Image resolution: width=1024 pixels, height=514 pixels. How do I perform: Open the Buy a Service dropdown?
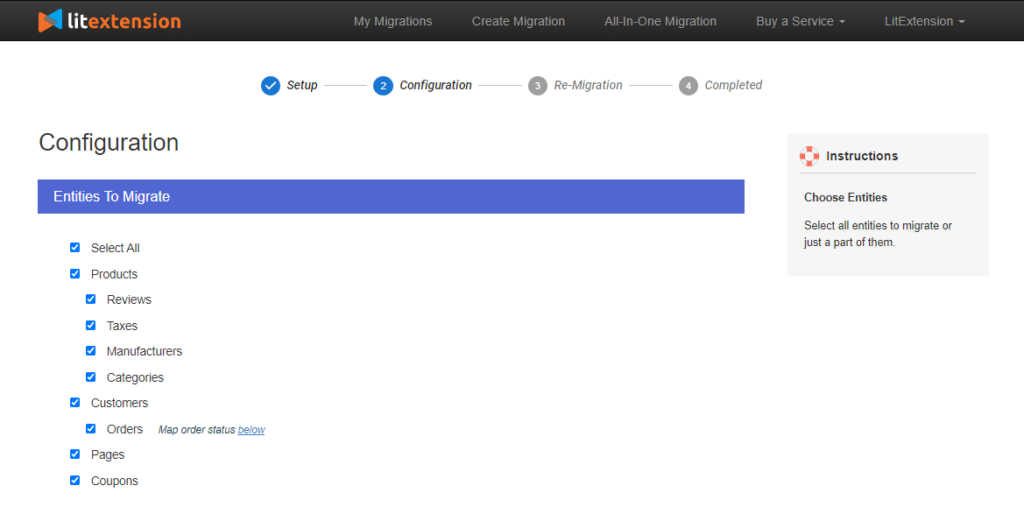click(x=800, y=21)
